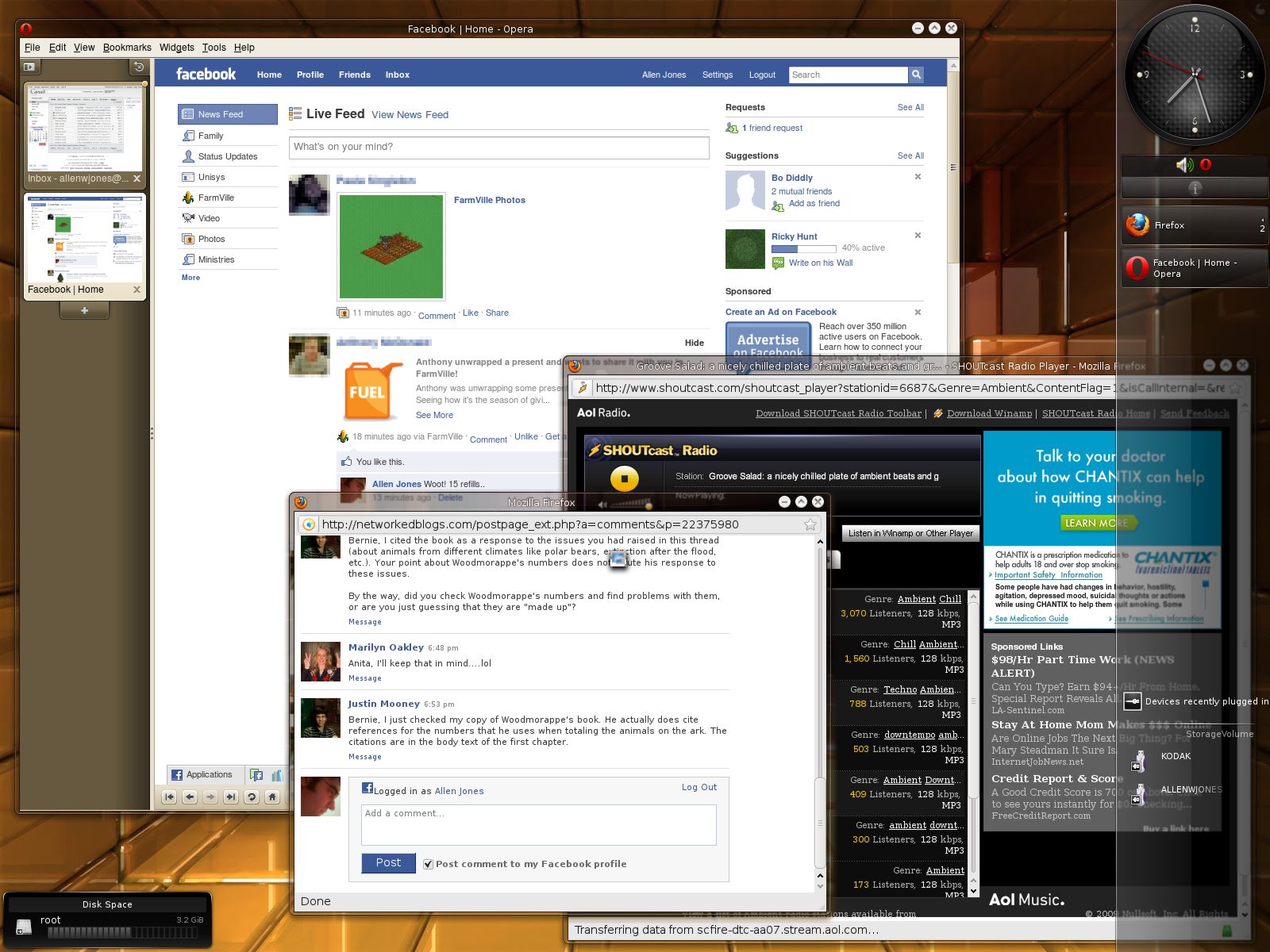Add Bo Diddly as friend

pyautogui.click(x=814, y=204)
